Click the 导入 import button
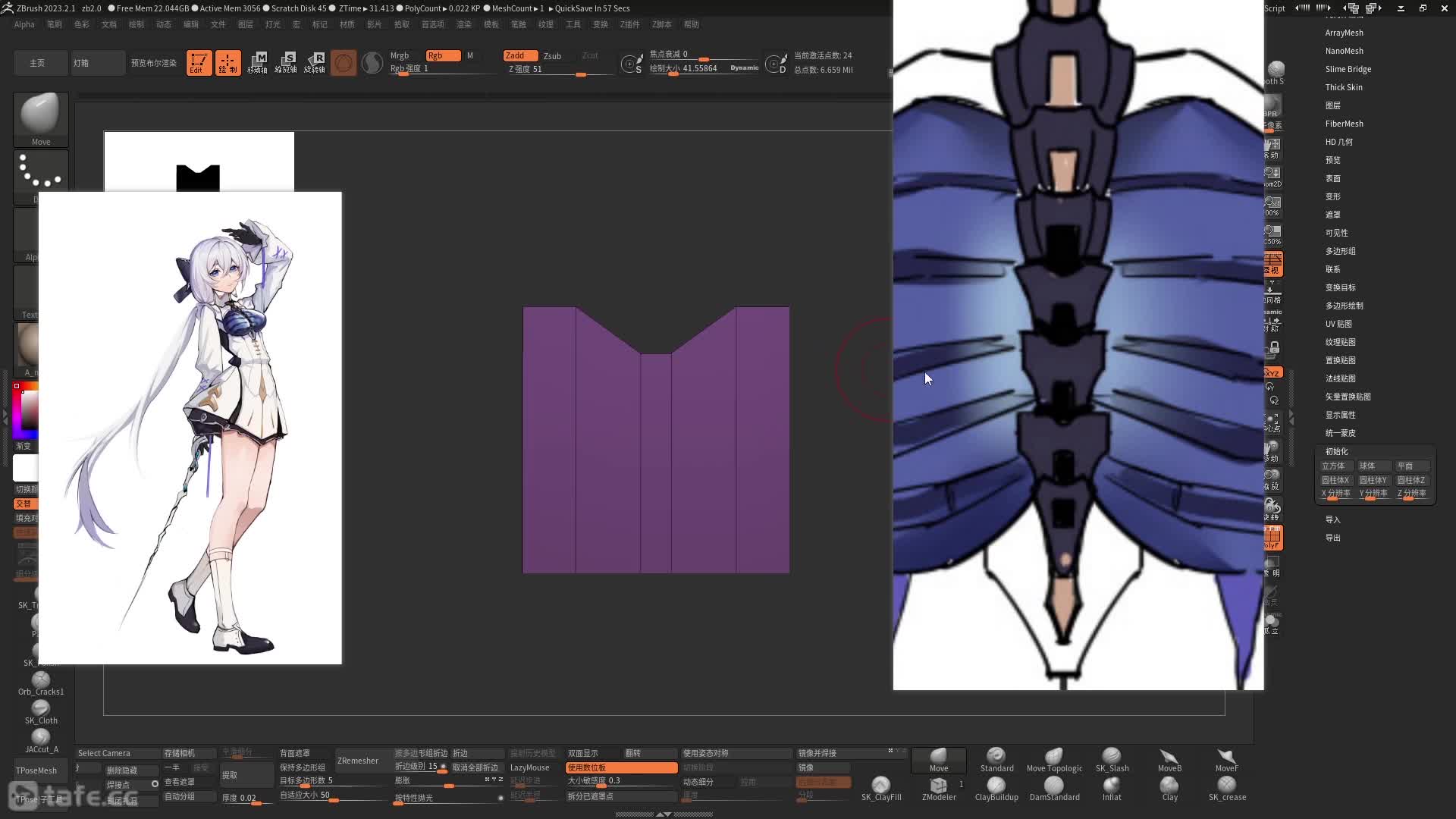Viewport: 1456px width, 819px height. [x=1332, y=519]
